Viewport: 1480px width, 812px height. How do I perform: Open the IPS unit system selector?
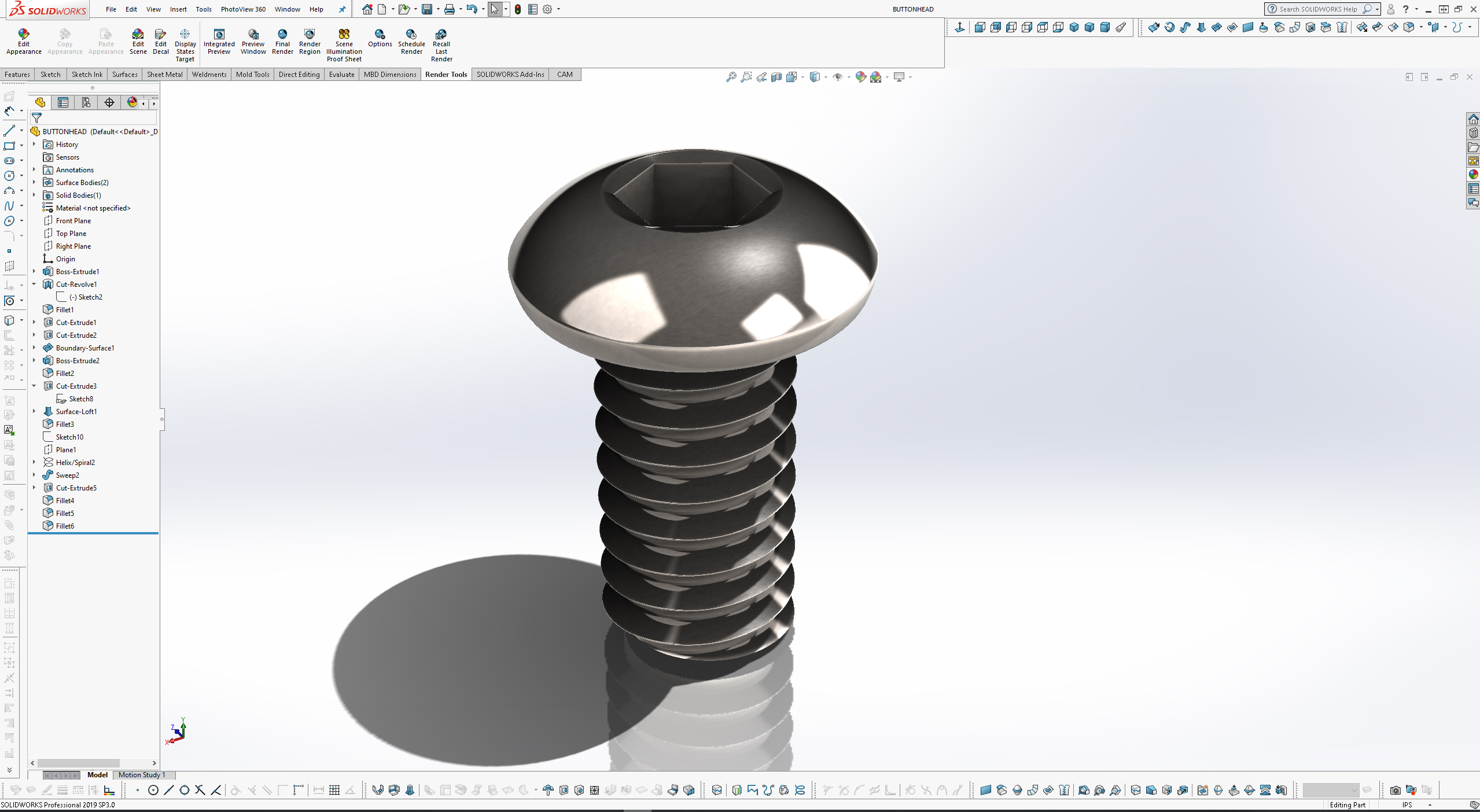[x=1407, y=805]
